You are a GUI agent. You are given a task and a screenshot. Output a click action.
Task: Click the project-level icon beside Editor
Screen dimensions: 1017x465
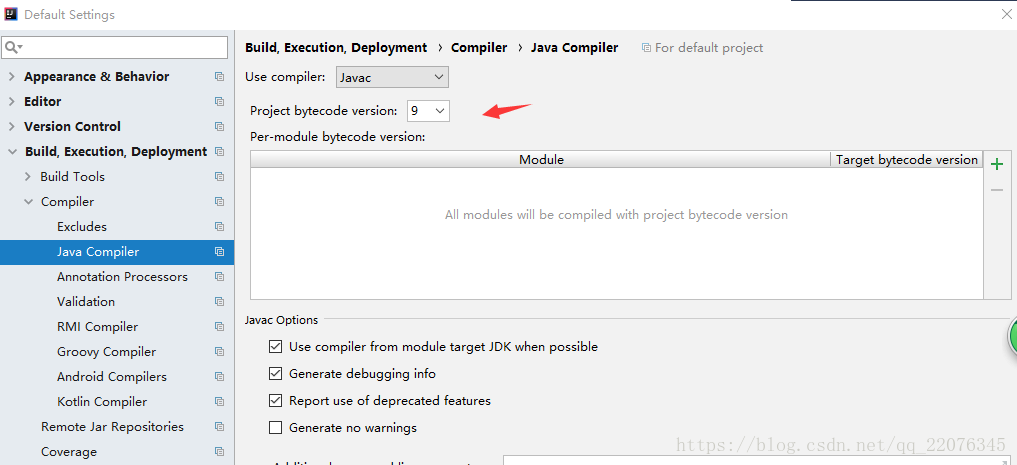219,102
